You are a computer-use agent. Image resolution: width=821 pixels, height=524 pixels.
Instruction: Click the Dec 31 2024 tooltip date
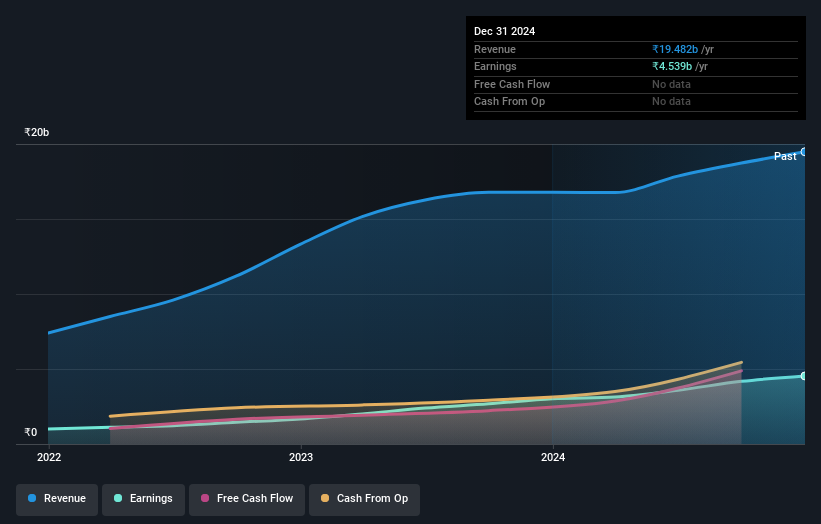tap(504, 31)
